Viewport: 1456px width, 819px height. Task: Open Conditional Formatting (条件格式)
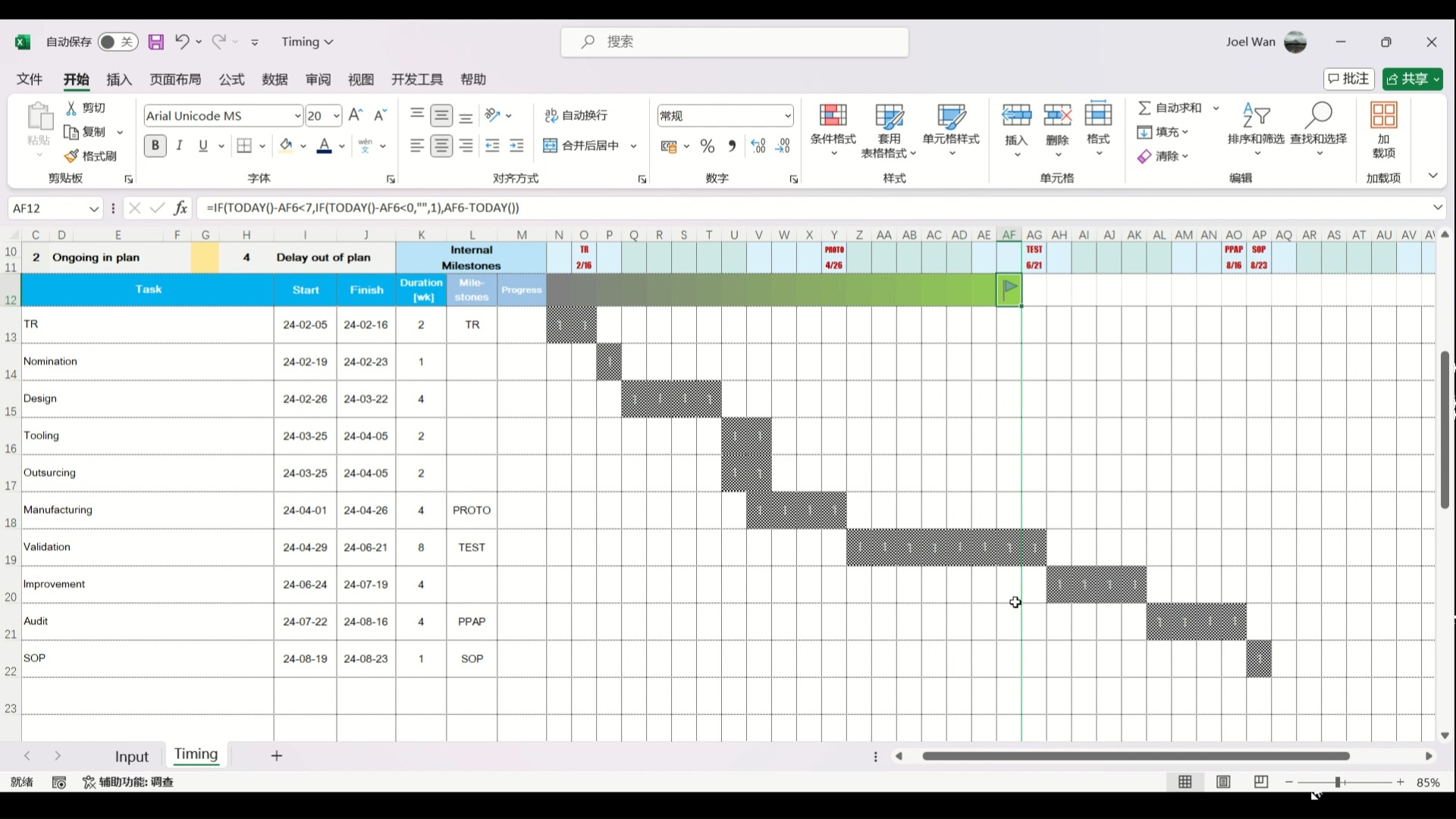pos(833,130)
